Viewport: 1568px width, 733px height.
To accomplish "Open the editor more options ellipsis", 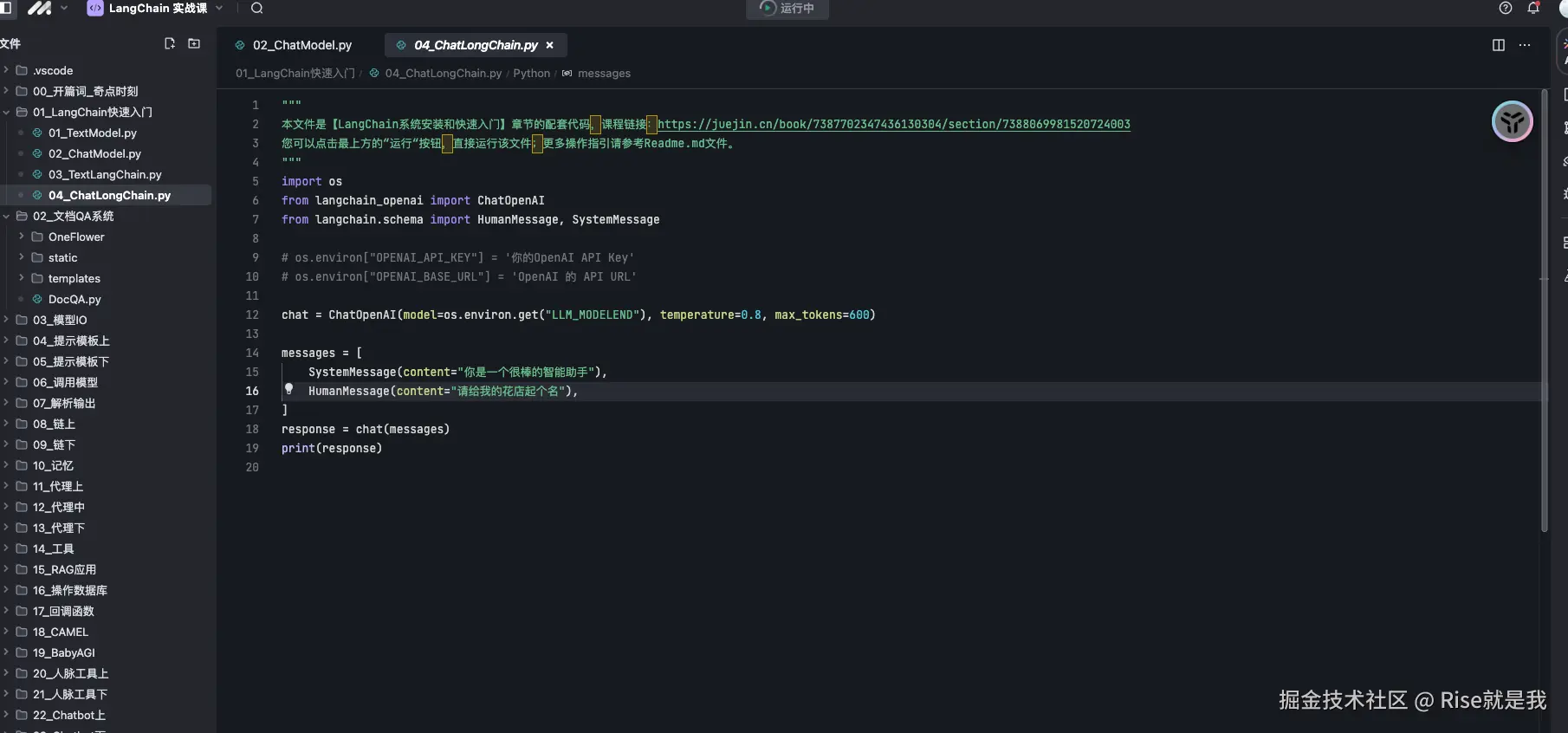I will pyautogui.click(x=1525, y=45).
